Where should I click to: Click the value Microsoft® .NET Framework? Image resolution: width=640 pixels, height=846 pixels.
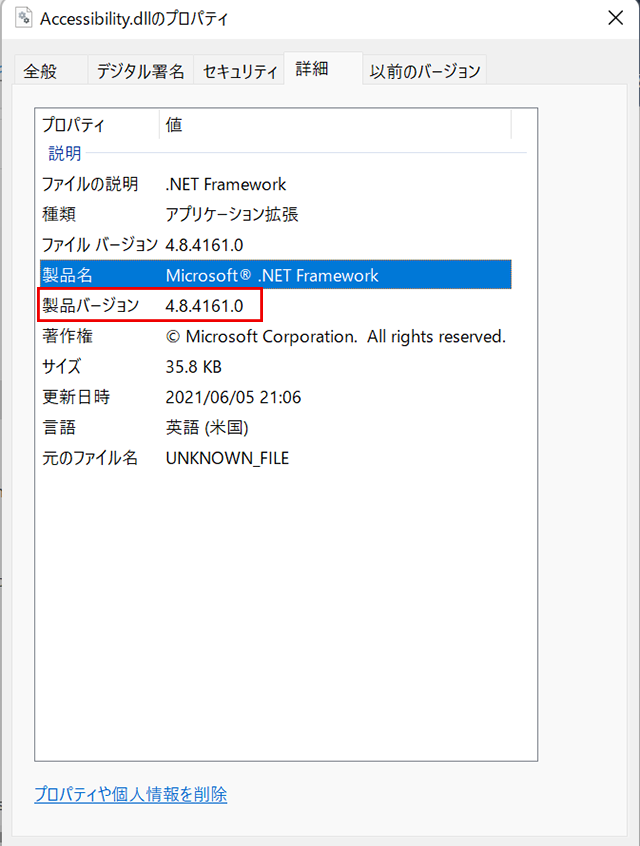click(272, 275)
